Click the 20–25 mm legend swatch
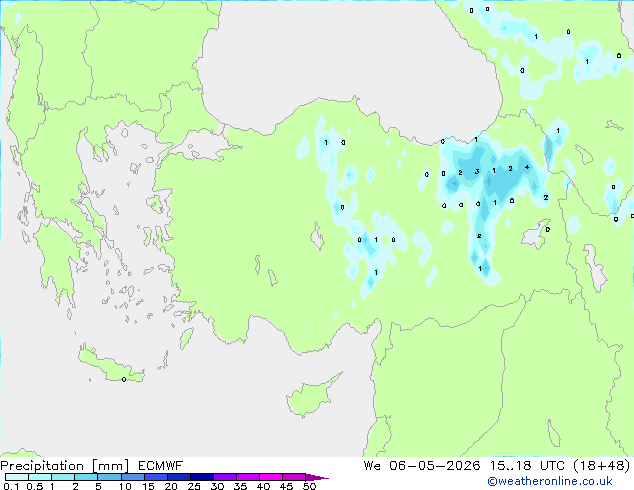The width and height of the screenshot is (634, 490). pos(179,477)
